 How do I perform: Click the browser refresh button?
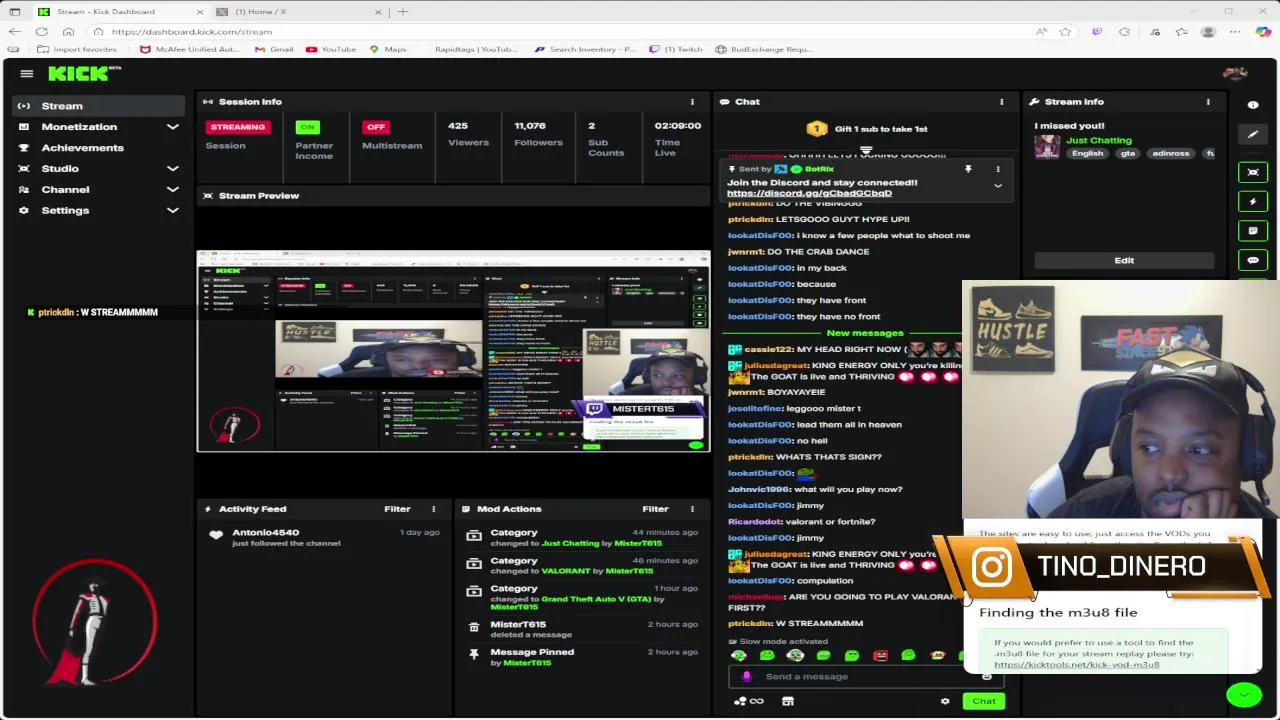(x=42, y=32)
